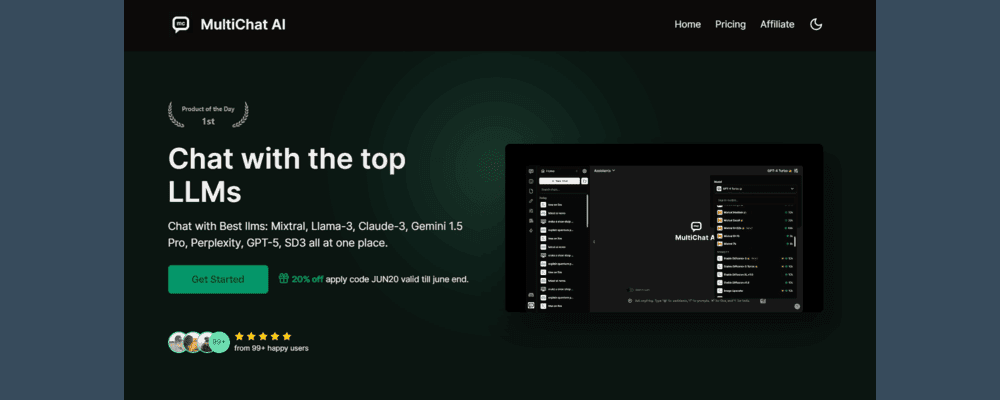Go to the Pricing page
Viewport: 1000px width, 400px height.
click(x=730, y=24)
